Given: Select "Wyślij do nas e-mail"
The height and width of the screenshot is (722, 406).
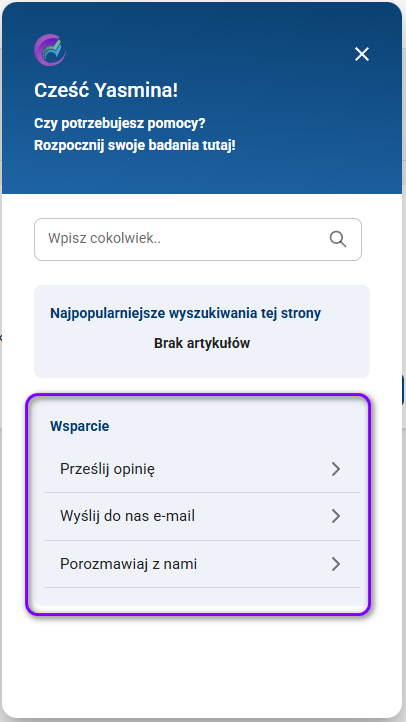Looking at the screenshot, I should [x=202, y=516].
